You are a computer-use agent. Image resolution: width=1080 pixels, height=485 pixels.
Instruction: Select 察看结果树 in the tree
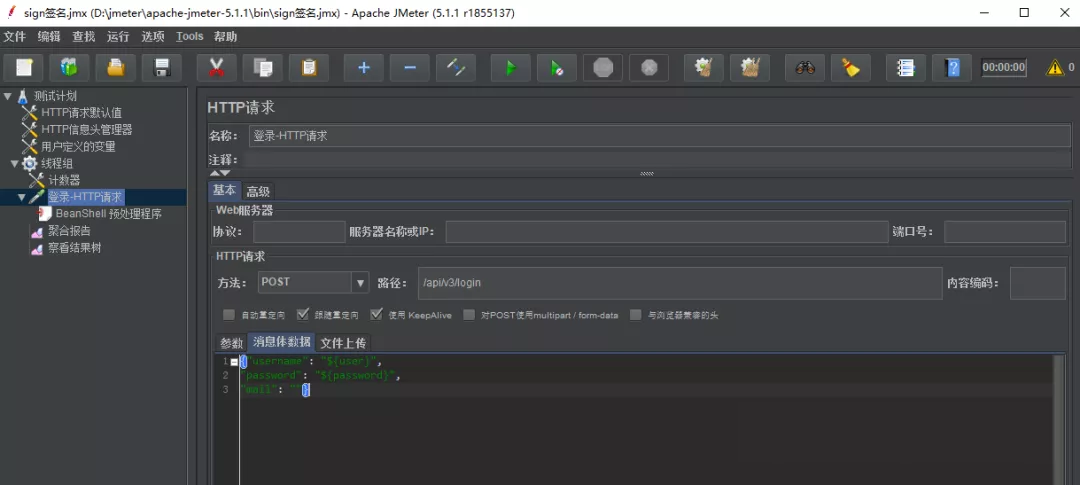click(74, 248)
